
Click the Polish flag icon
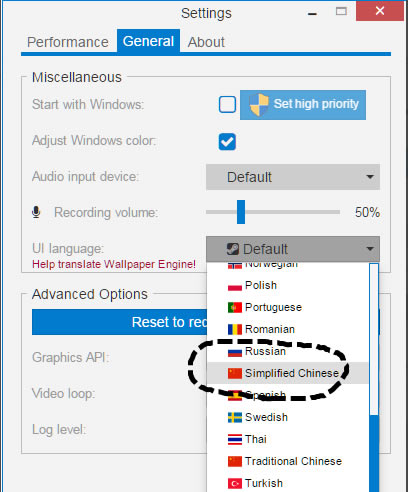[235, 286]
